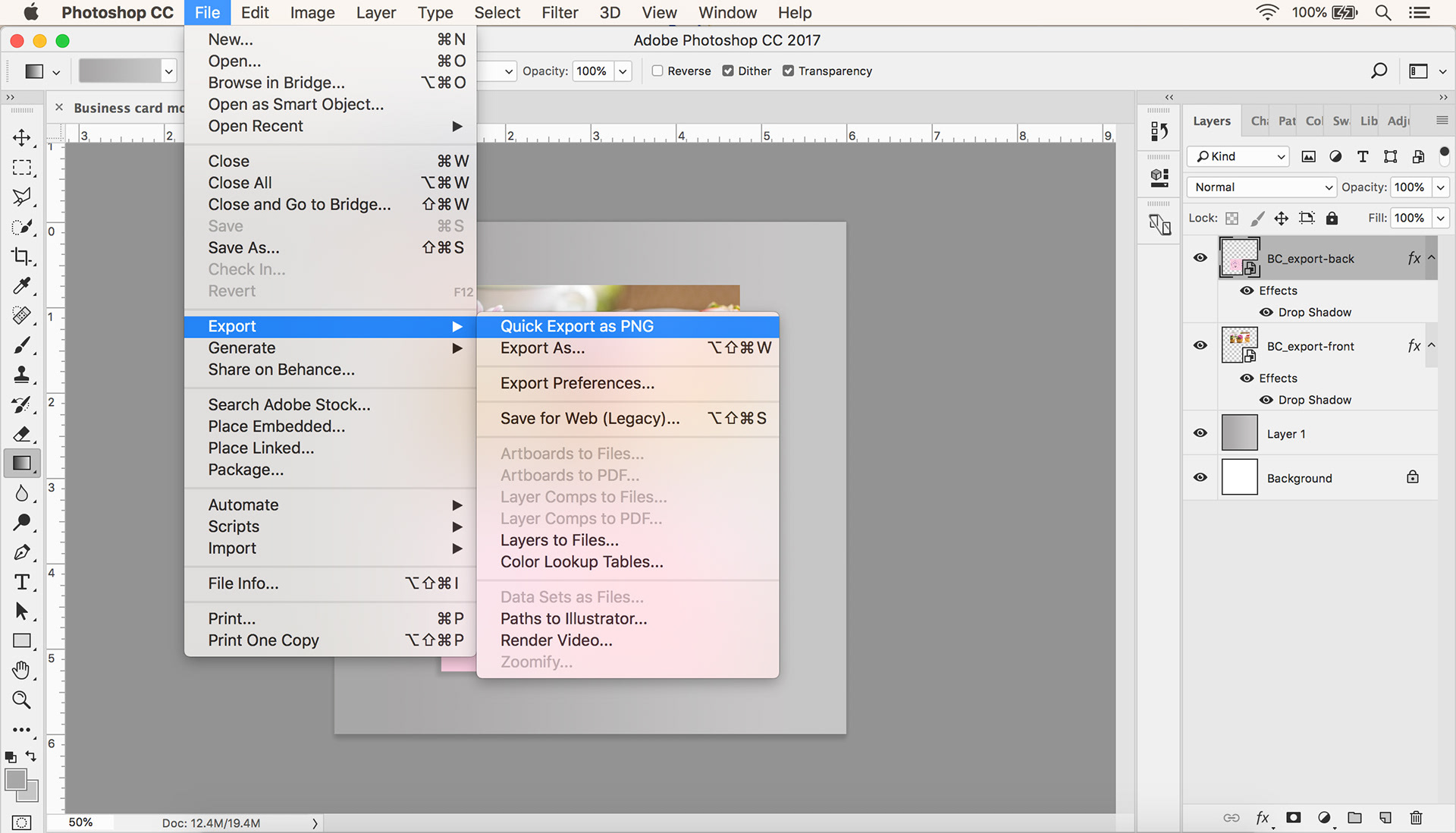Select the Eraser tool

pos(22,433)
